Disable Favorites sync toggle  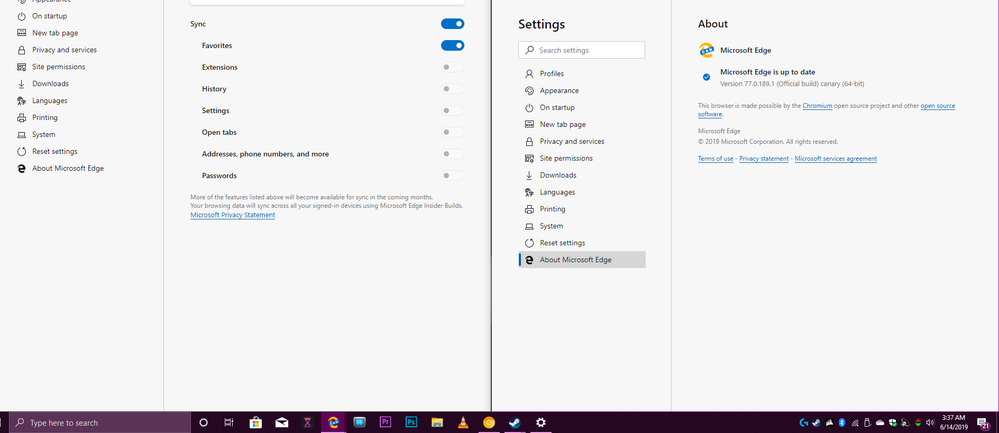[452, 45]
